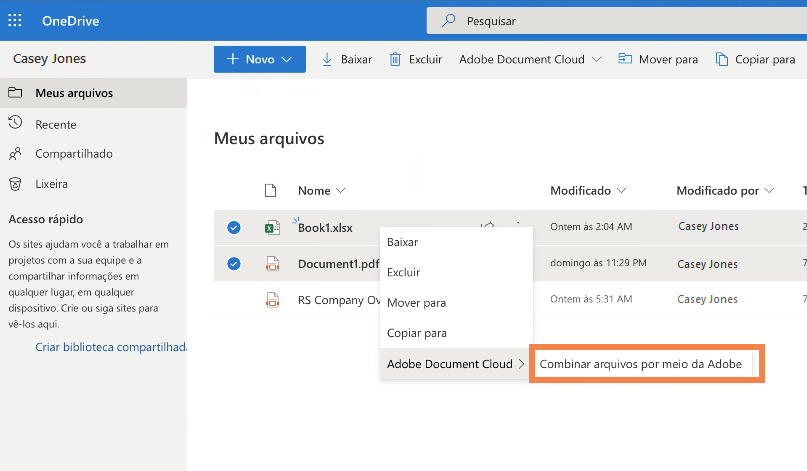Click the download arrow icon for Baixar
The image size is (807, 471).
coord(327,59)
